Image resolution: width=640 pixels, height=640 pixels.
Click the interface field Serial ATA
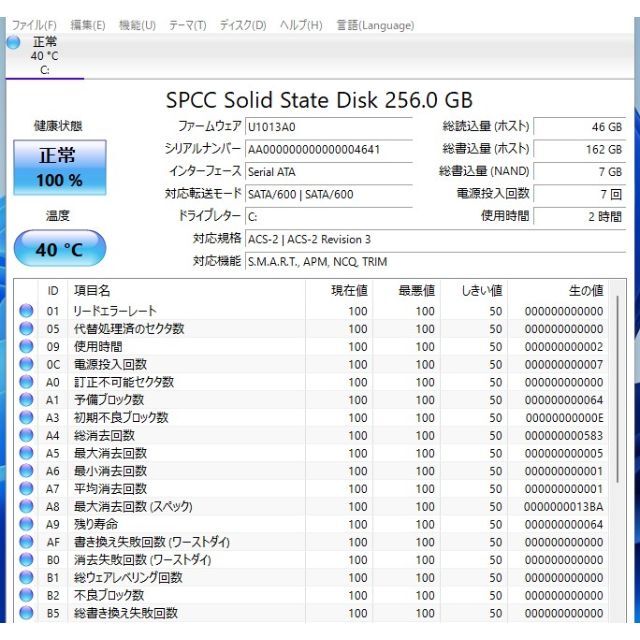click(x=329, y=172)
